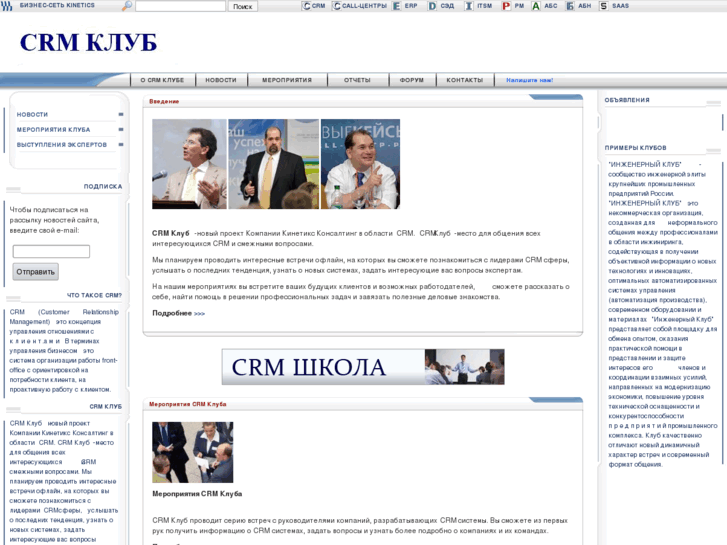Image resolution: width=727 pixels, height=545 pixels.
Task: Open the CRM section letter icon
Action: coord(306,6)
